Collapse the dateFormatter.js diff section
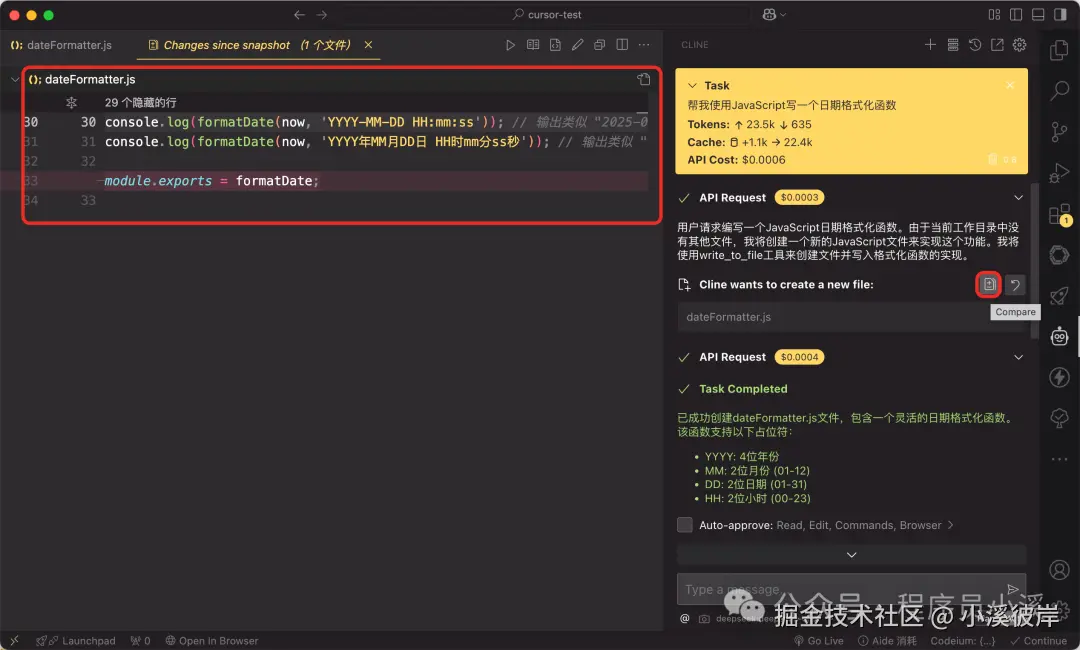This screenshot has width=1080, height=650. (14, 79)
